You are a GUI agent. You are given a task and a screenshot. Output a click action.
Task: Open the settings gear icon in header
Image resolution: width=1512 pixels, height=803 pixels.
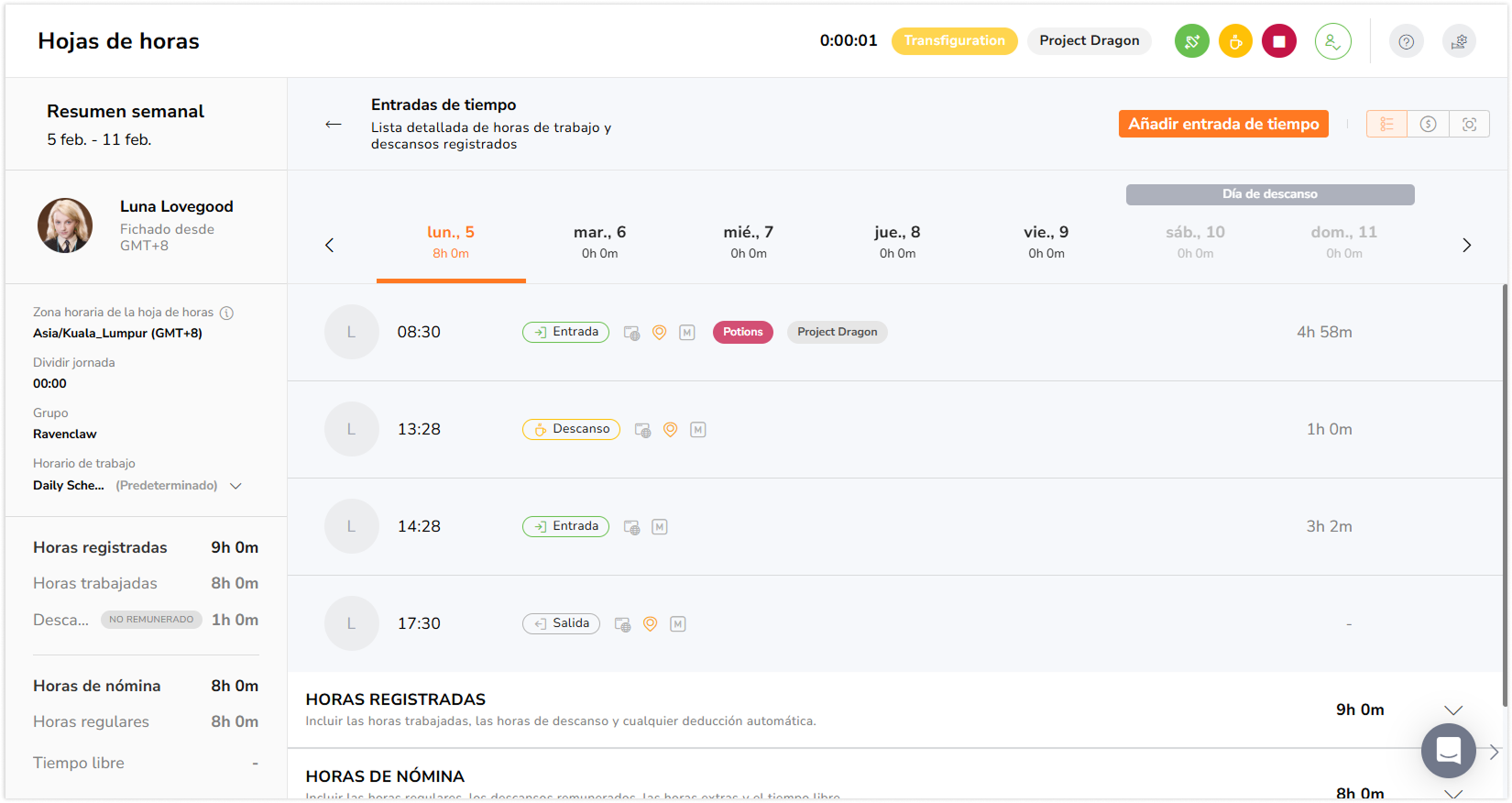click(1459, 41)
